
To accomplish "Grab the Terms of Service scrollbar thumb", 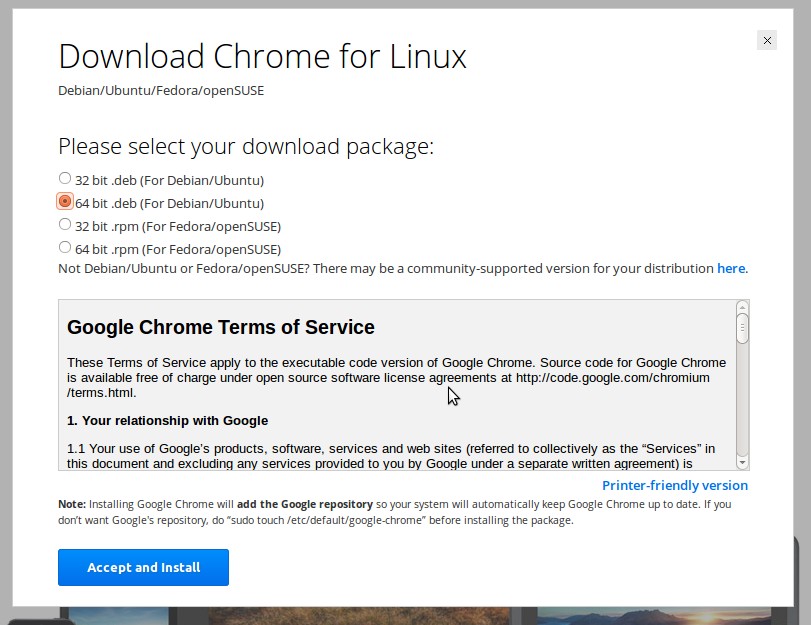I will [x=742, y=328].
